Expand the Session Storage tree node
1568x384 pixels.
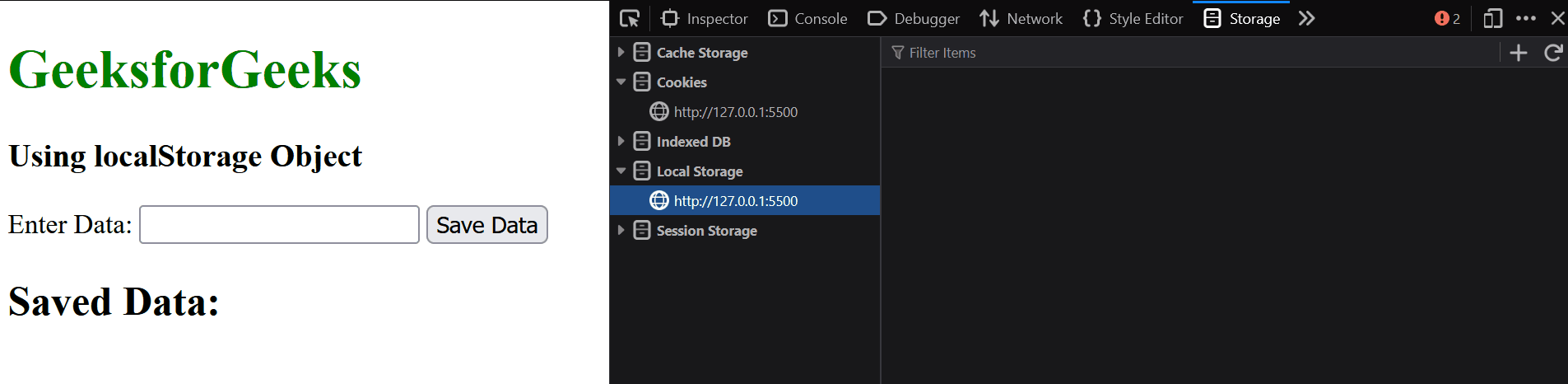[x=621, y=231]
